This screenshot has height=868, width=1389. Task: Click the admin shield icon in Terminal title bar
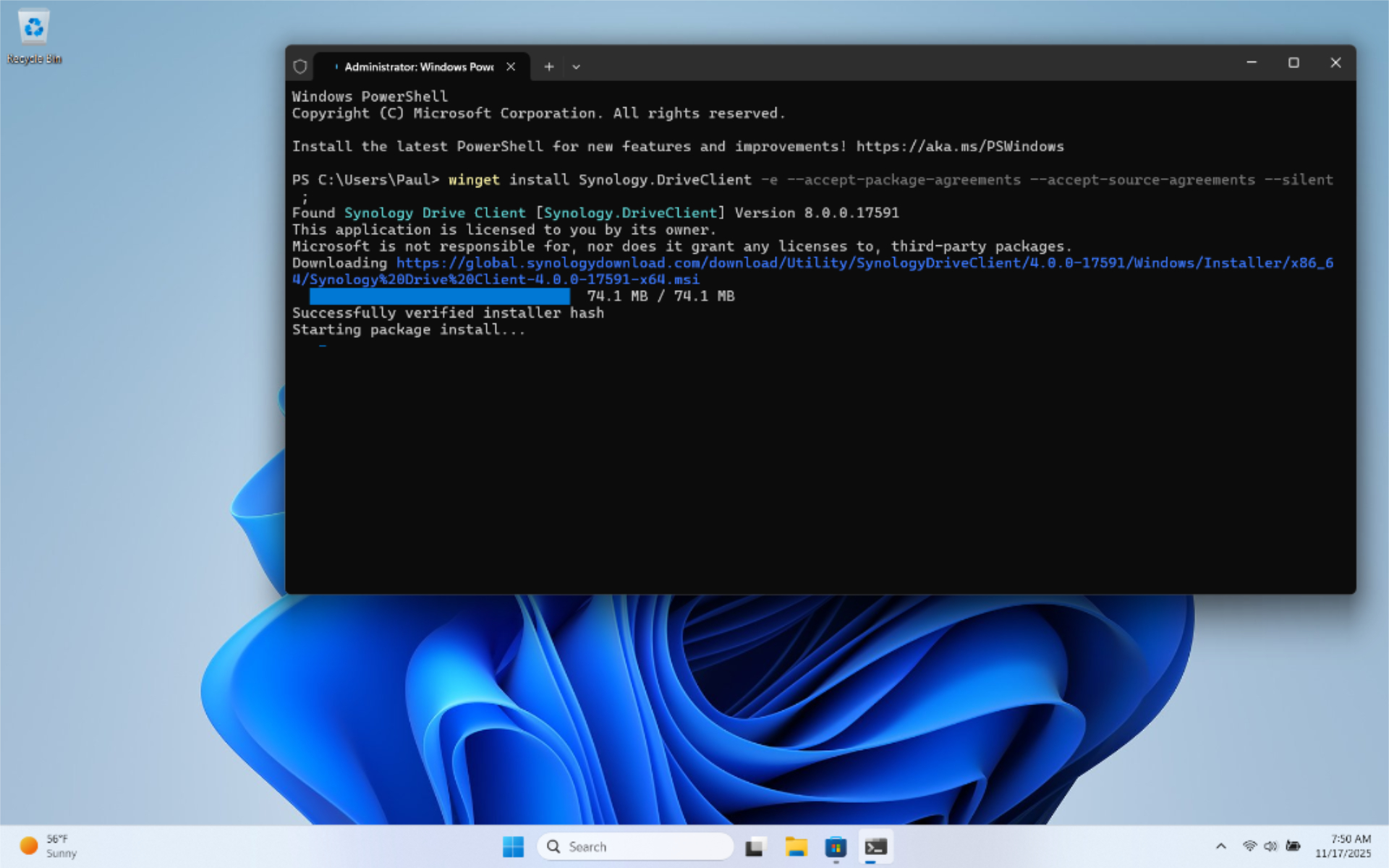300,67
